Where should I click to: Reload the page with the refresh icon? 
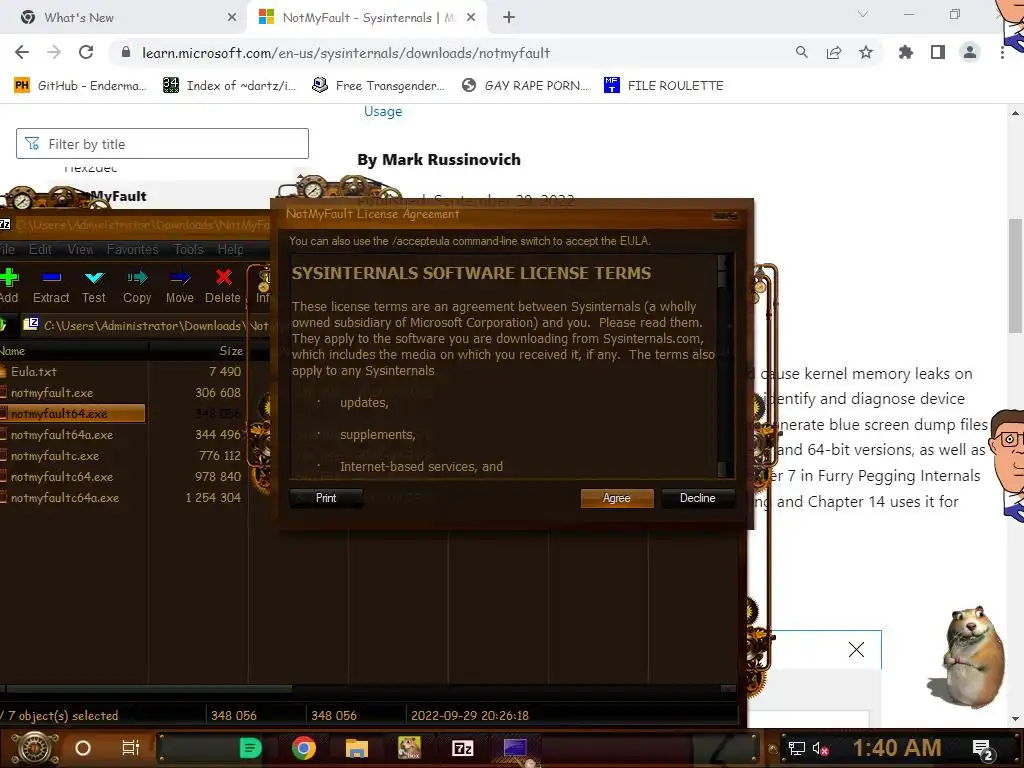pos(86,52)
